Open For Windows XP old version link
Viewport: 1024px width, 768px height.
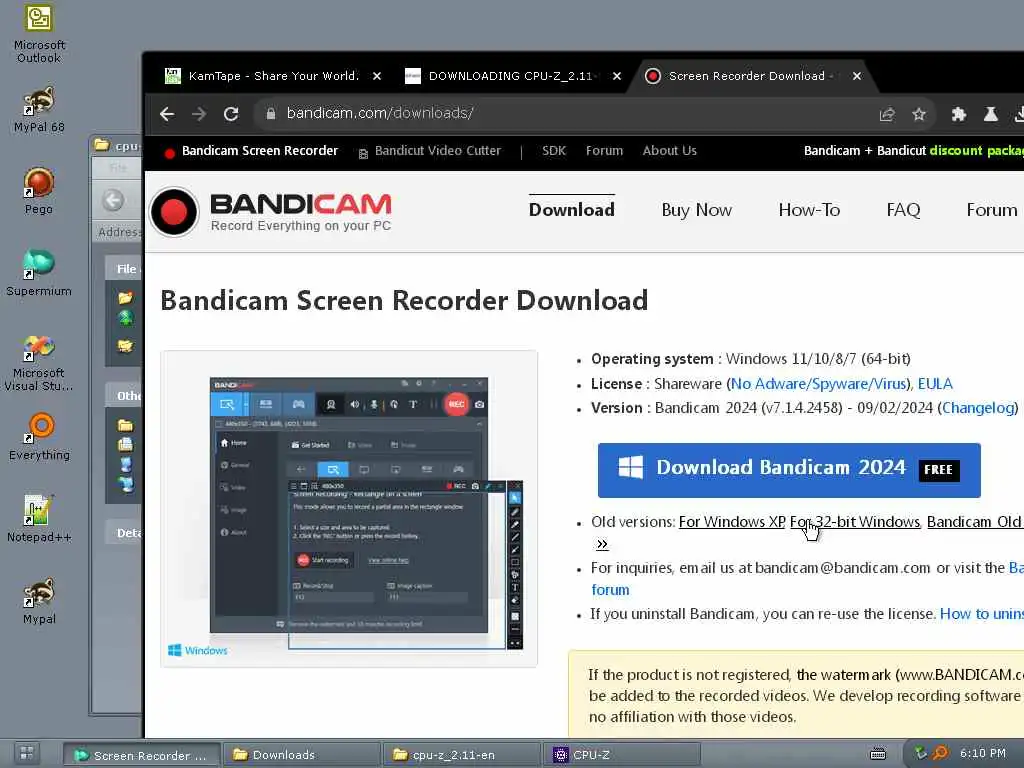732,522
